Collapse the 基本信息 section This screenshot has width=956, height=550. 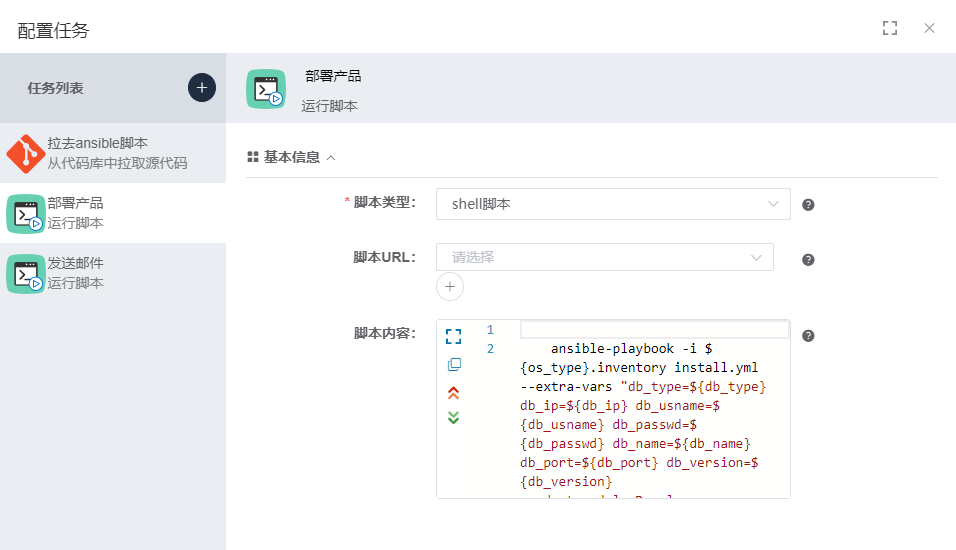coord(331,157)
